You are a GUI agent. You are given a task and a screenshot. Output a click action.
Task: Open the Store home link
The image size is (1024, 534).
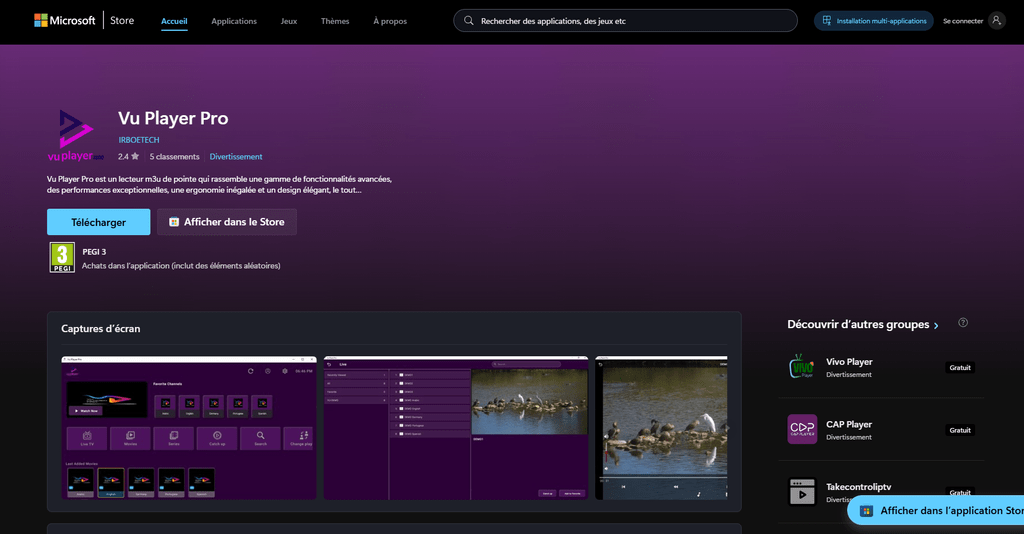[x=122, y=20]
